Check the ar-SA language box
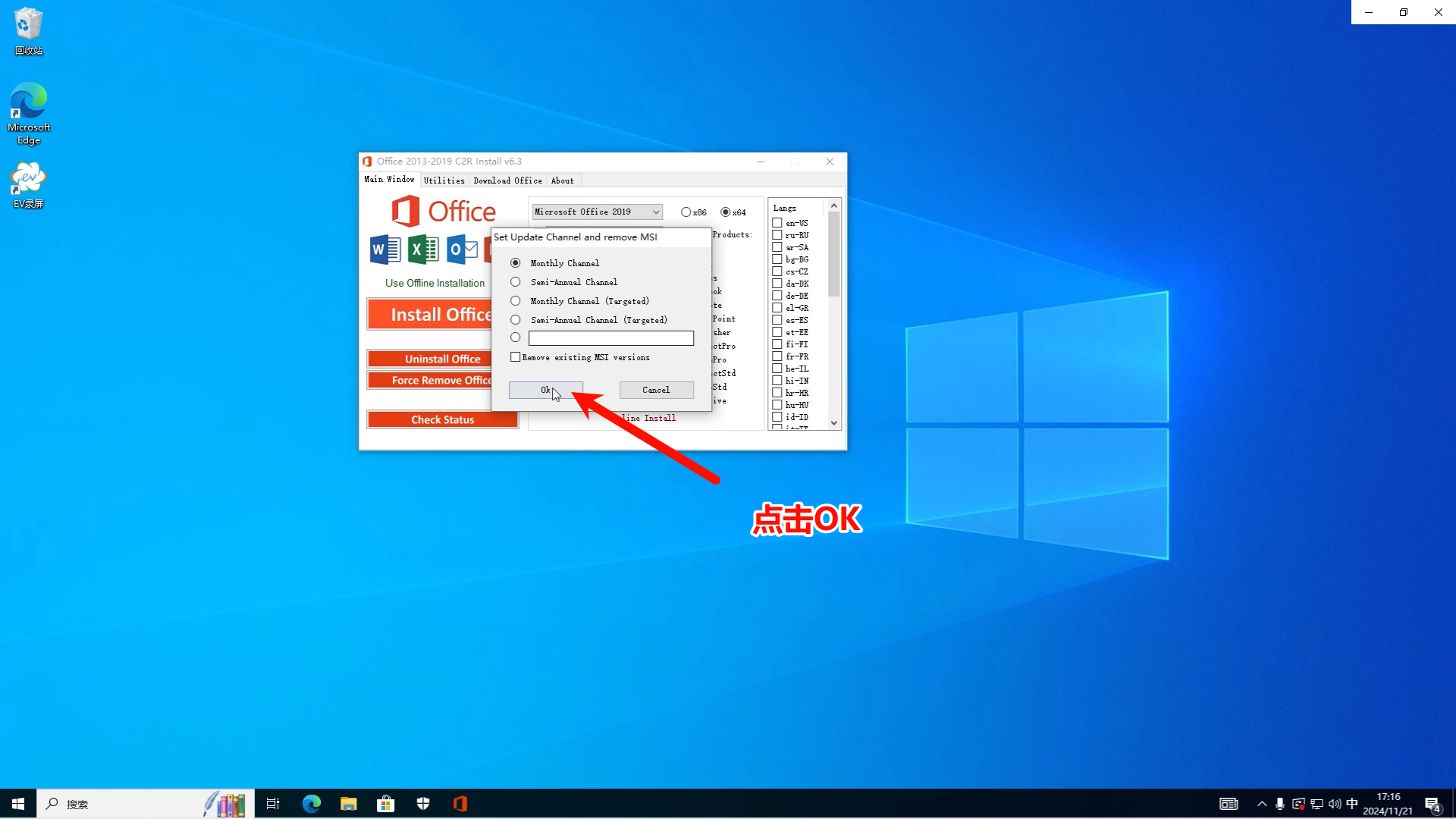The height and width of the screenshot is (819, 1456). [777, 247]
